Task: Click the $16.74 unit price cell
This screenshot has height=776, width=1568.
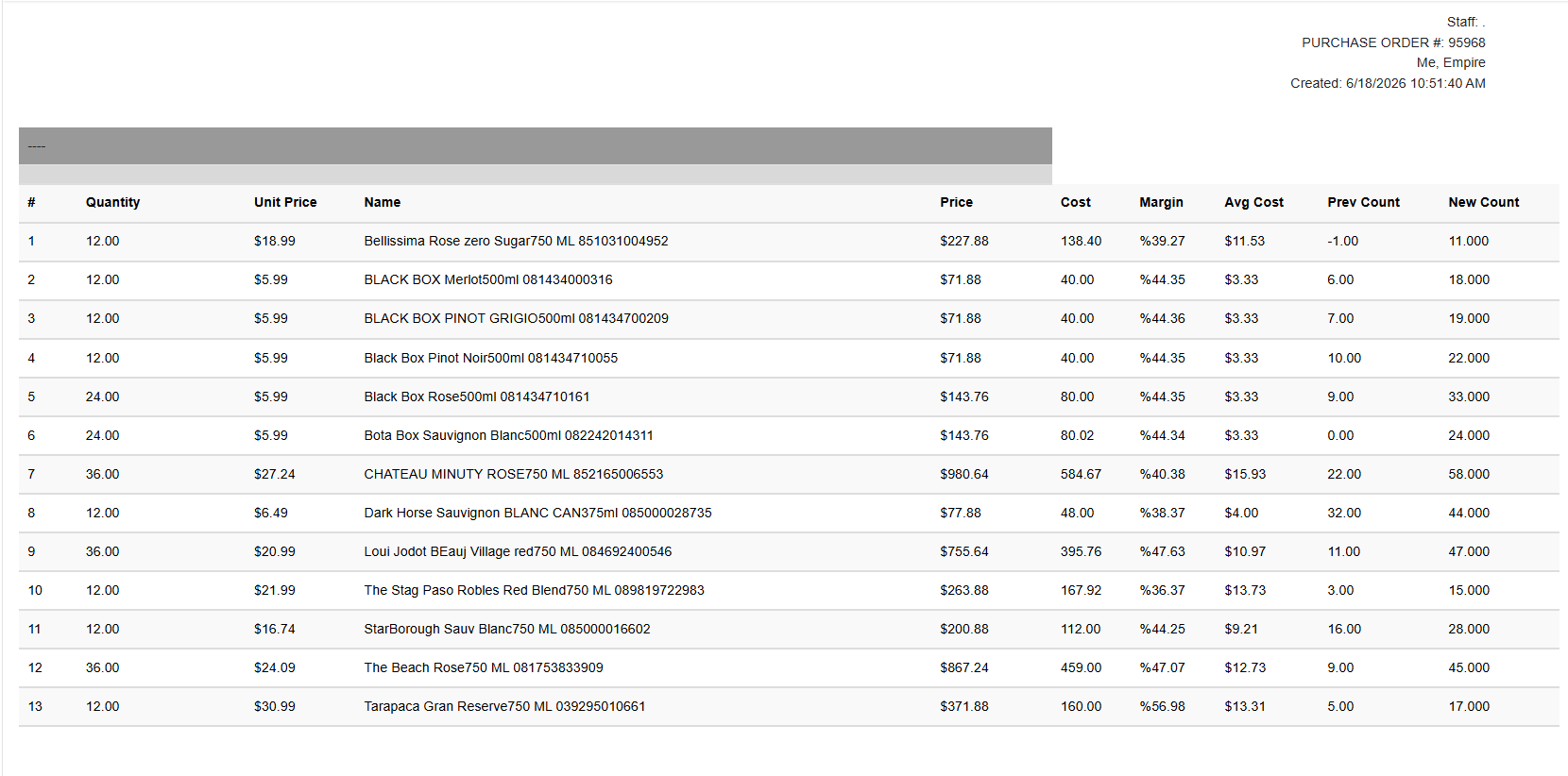Action: (x=275, y=629)
